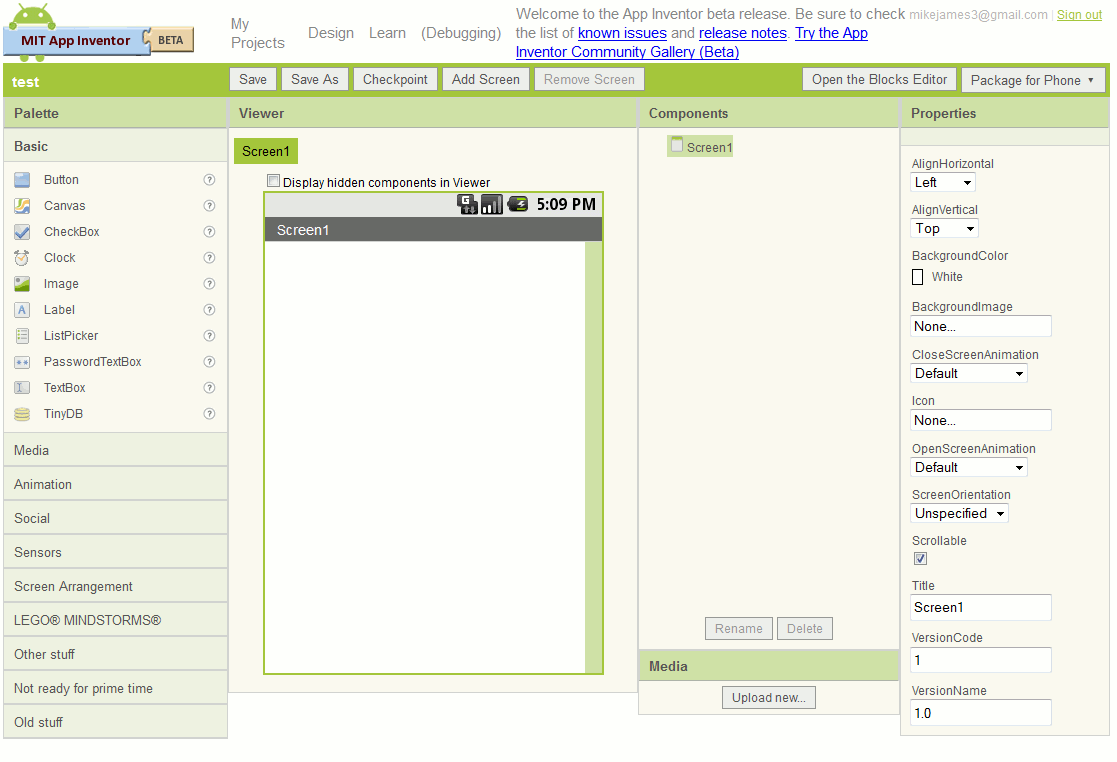Viewport: 1117px width, 762px height.
Task: Open help for the TinyDB component
Action: point(209,414)
